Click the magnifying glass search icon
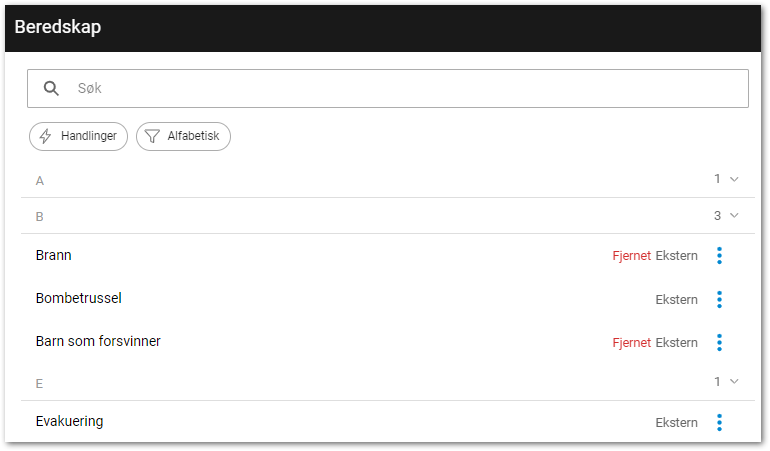This screenshot has width=770, height=451. tap(52, 88)
